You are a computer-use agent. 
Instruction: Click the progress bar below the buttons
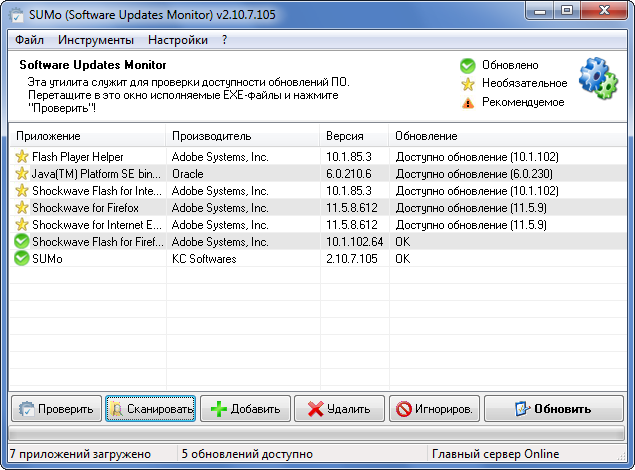tap(316, 434)
